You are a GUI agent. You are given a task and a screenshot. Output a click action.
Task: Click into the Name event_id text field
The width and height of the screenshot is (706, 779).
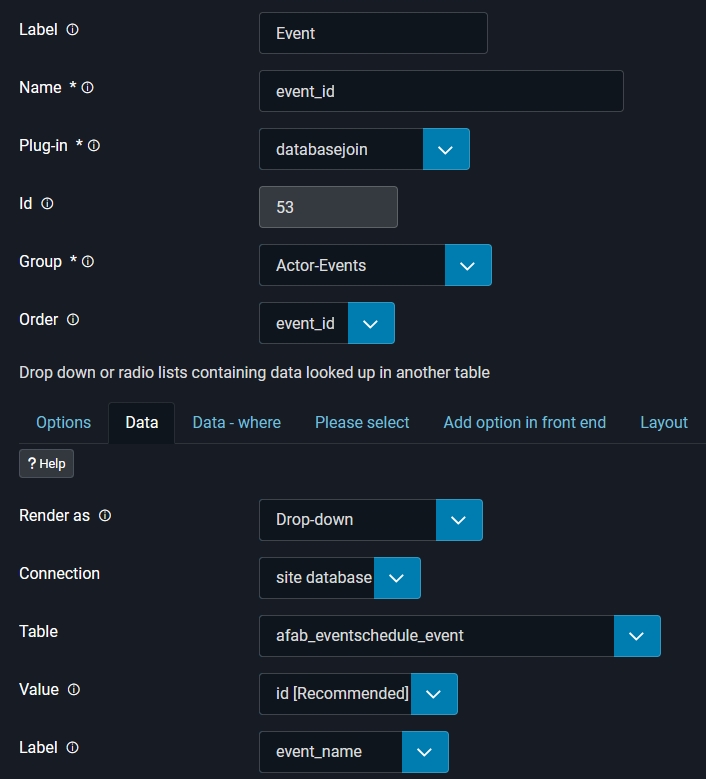(441, 91)
